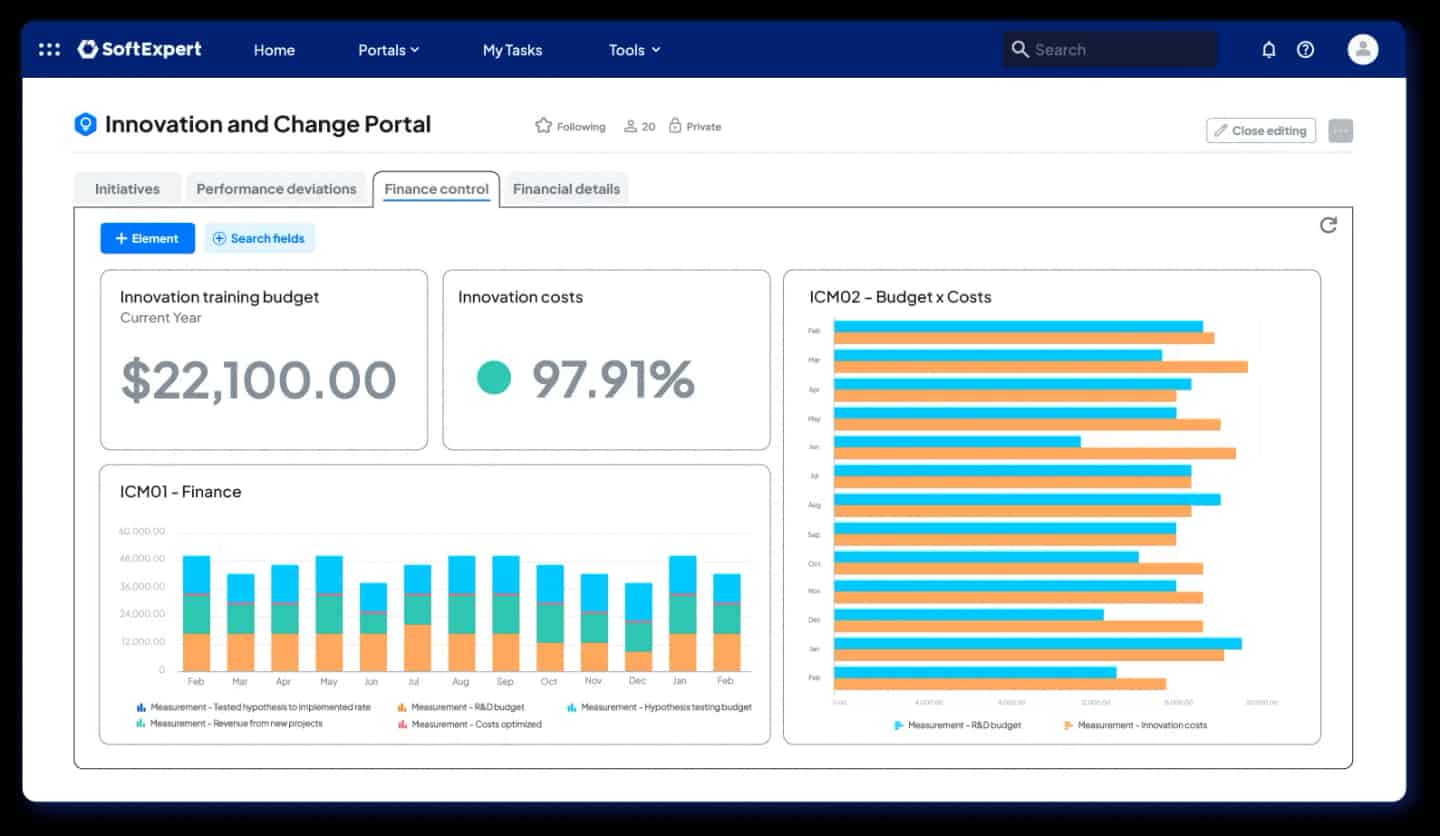Toggle Following on the portal

tap(568, 126)
